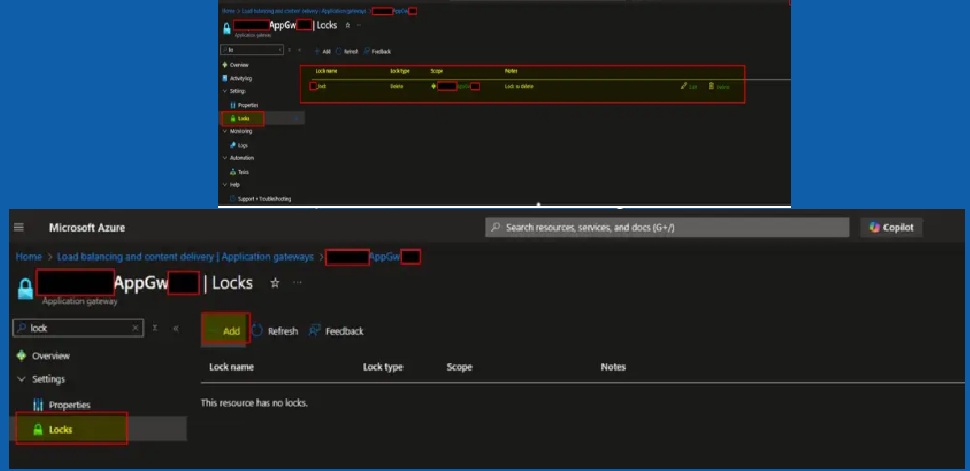This screenshot has height=471, width=970.
Task: Click the expand-all arrows icon next to sidebar search, large window
Action: pos(155,328)
